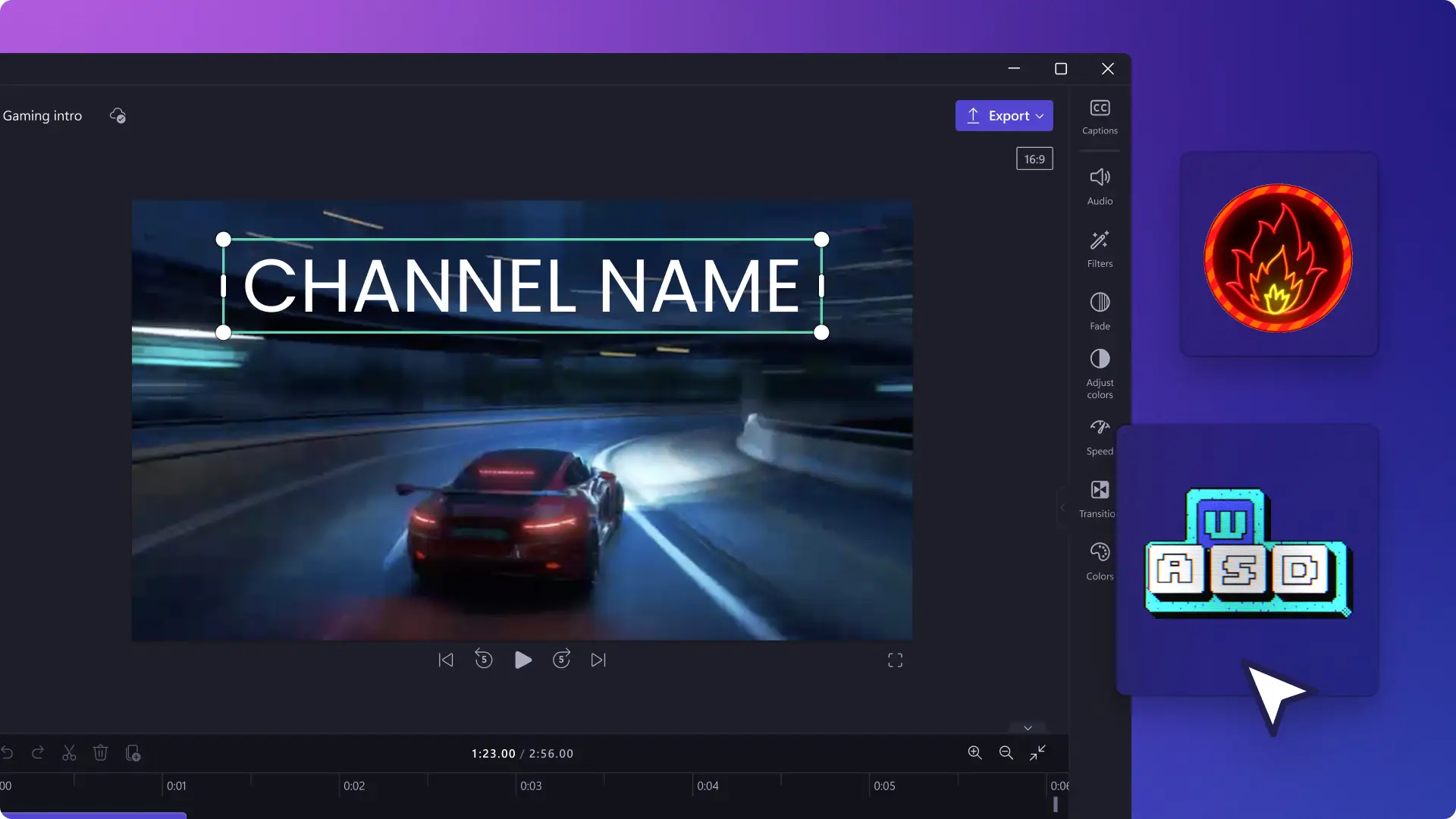
Task: Toggle fullscreen preview mode
Action: click(x=895, y=660)
